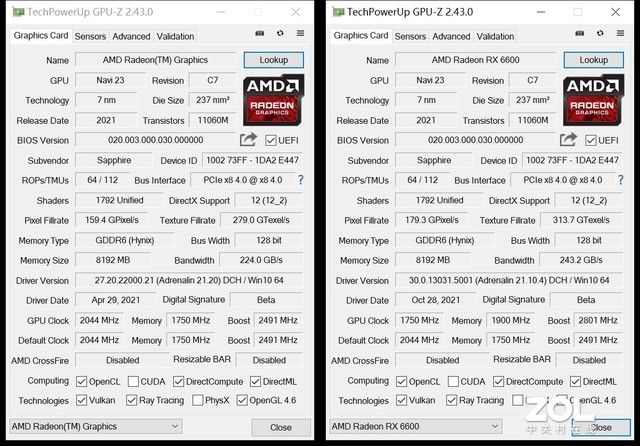The image size is (640, 446).
Task: Click the AMD Radeon logo in right RX 6600 window
Action: pyautogui.click(x=593, y=100)
